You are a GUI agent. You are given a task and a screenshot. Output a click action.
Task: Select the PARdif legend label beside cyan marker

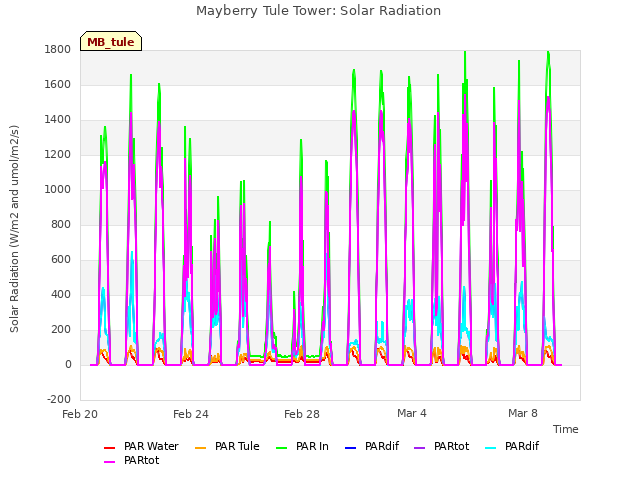click(x=522, y=447)
